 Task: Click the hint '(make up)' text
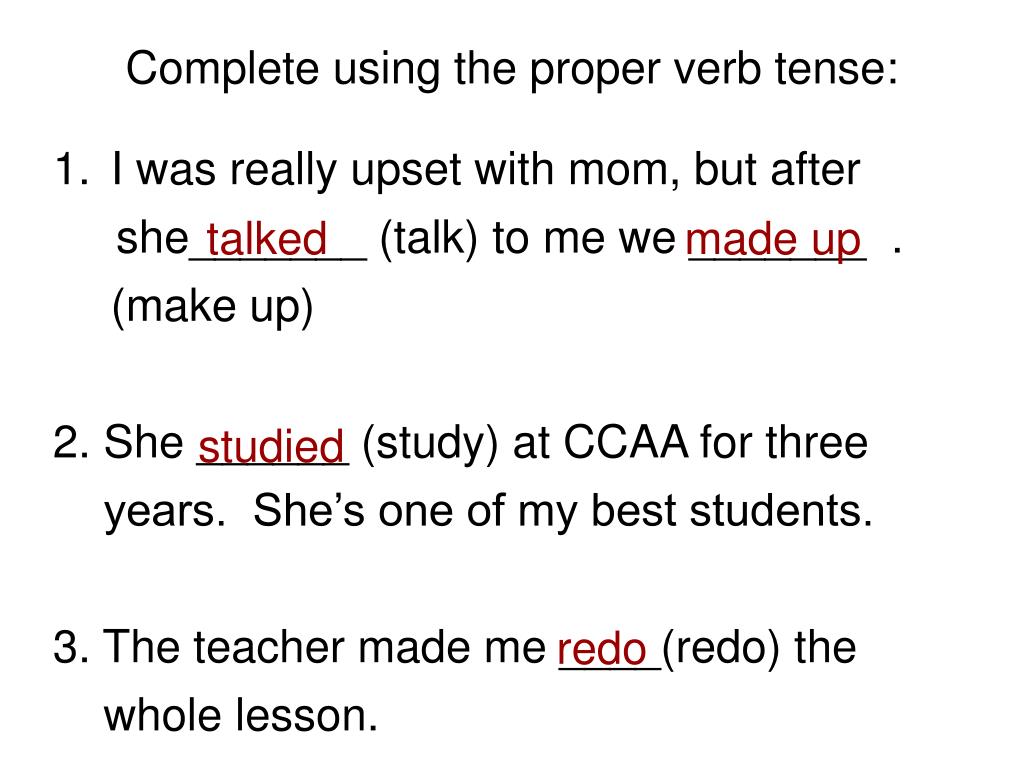[x=213, y=306]
